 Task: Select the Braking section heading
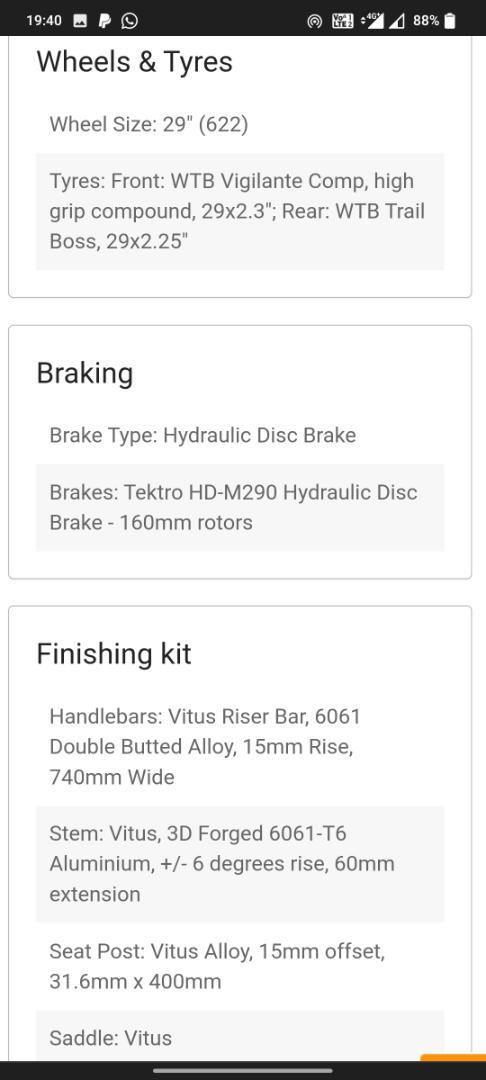85,373
